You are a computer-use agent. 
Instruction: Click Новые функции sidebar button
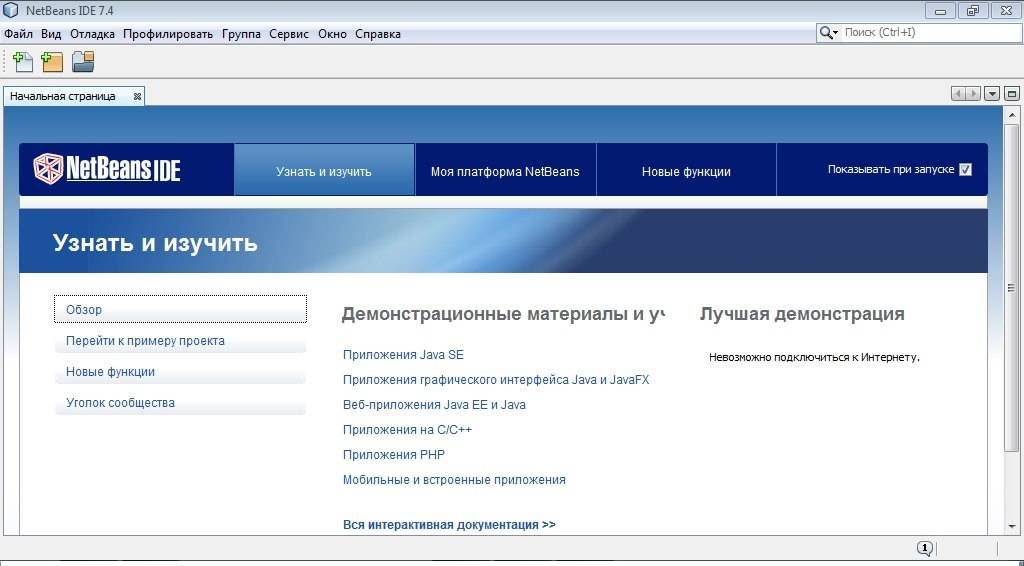180,371
